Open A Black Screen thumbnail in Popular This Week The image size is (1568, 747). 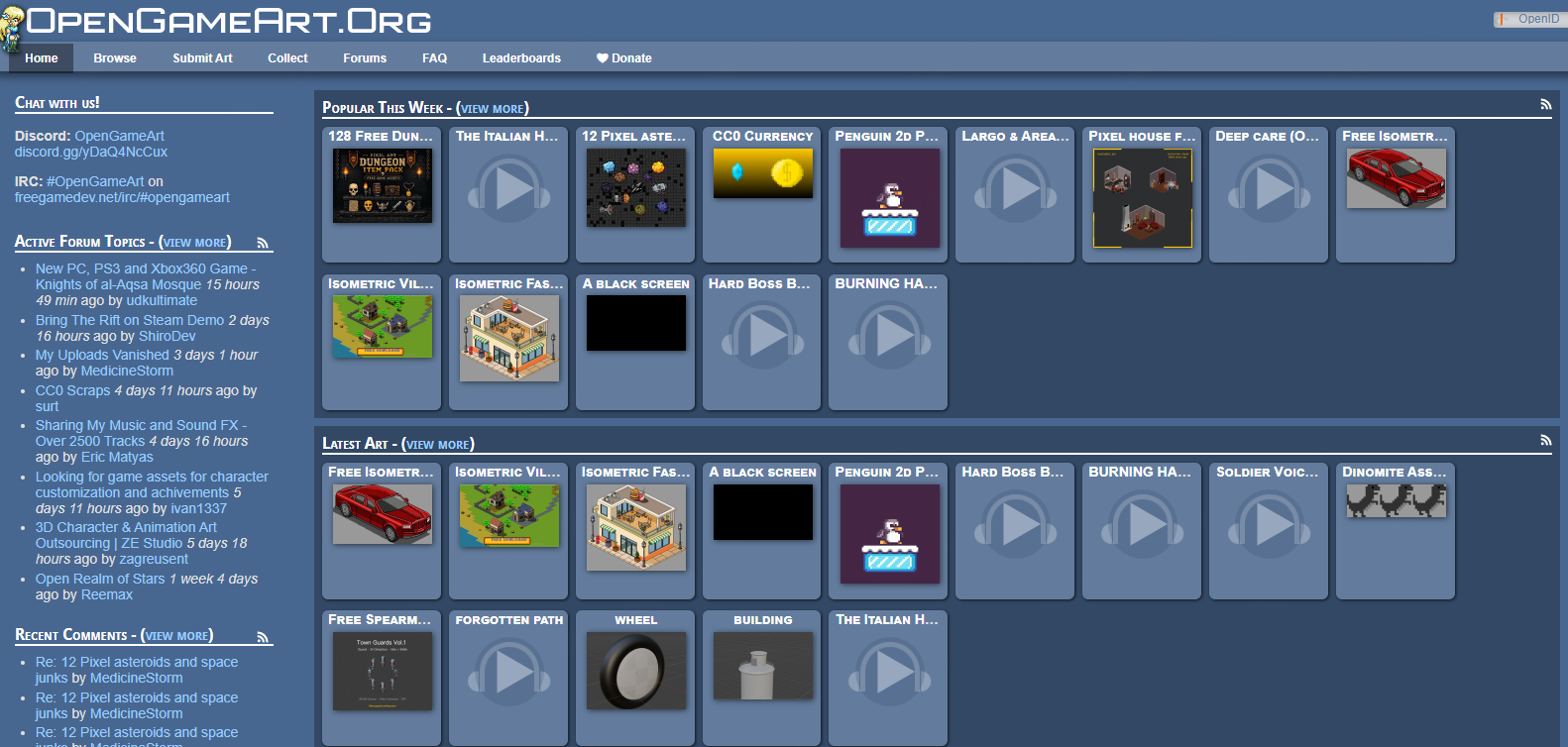(x=636, y=323)
